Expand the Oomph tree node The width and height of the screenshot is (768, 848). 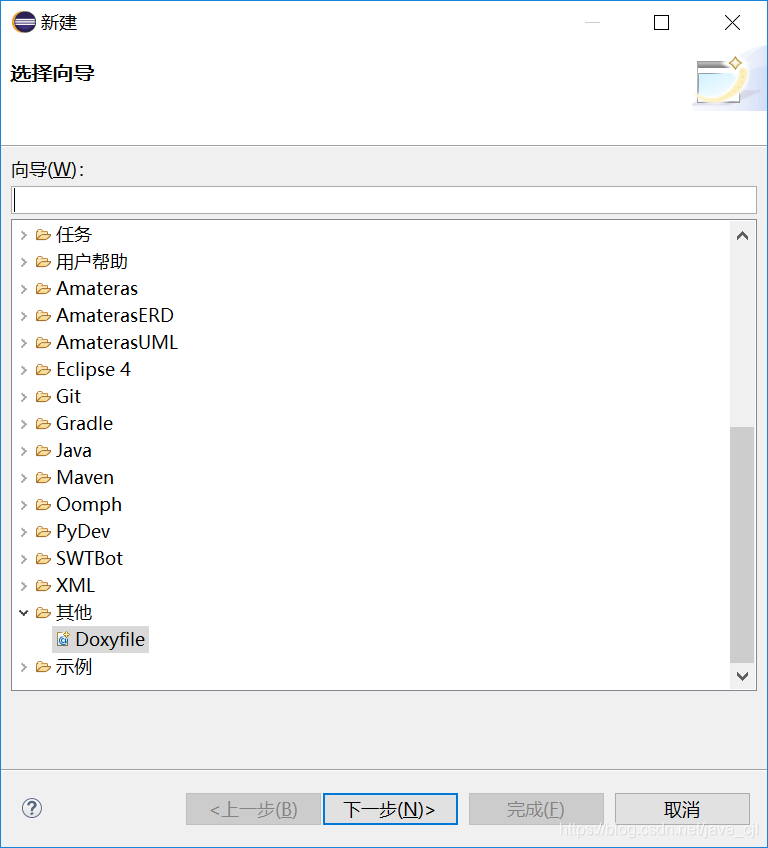23,505
